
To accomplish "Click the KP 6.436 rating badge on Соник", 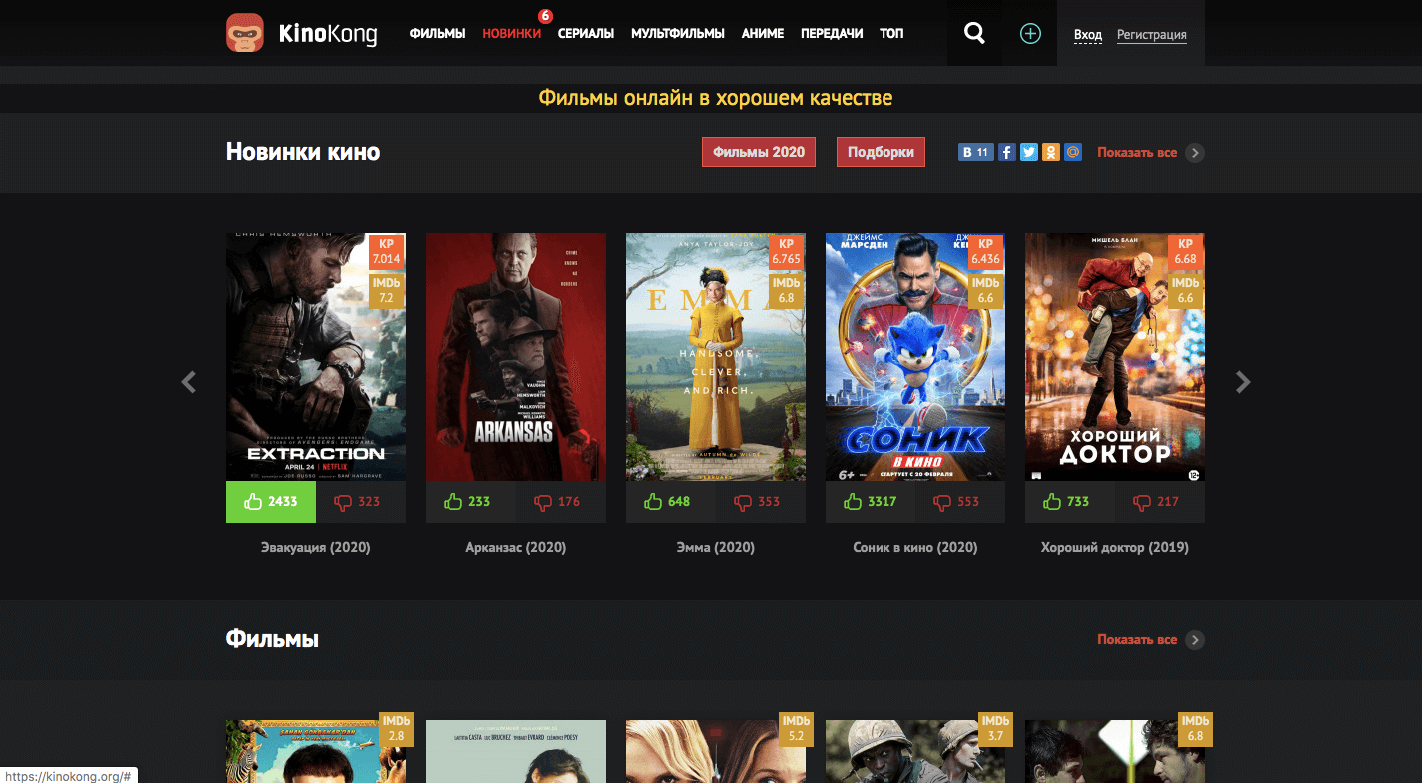I will coord(985,251).
